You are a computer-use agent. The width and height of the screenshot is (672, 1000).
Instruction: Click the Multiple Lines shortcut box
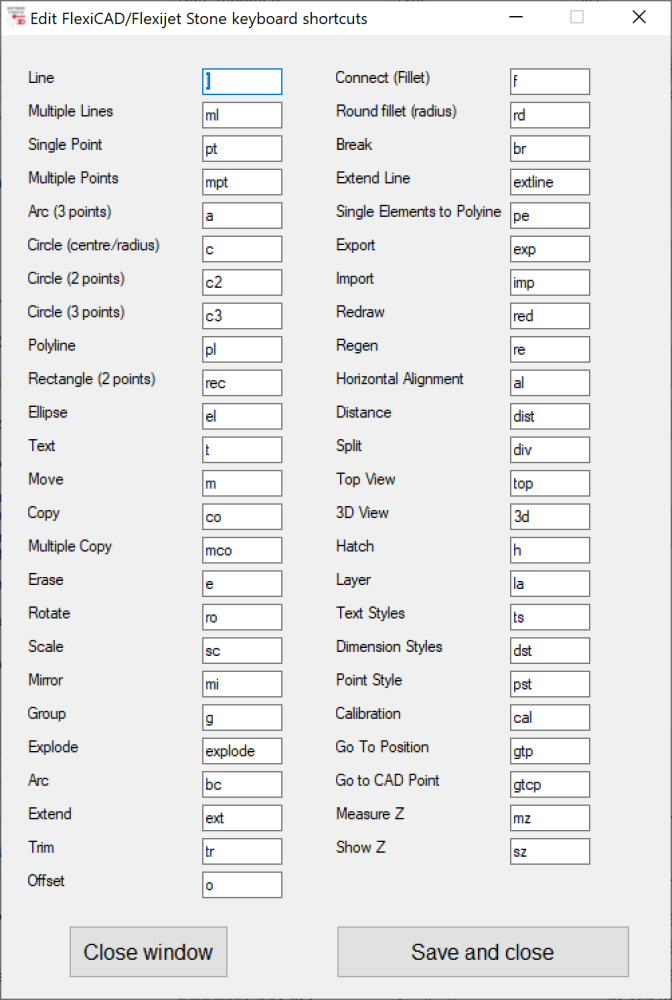pyautogui.click(x=241, y=114)
